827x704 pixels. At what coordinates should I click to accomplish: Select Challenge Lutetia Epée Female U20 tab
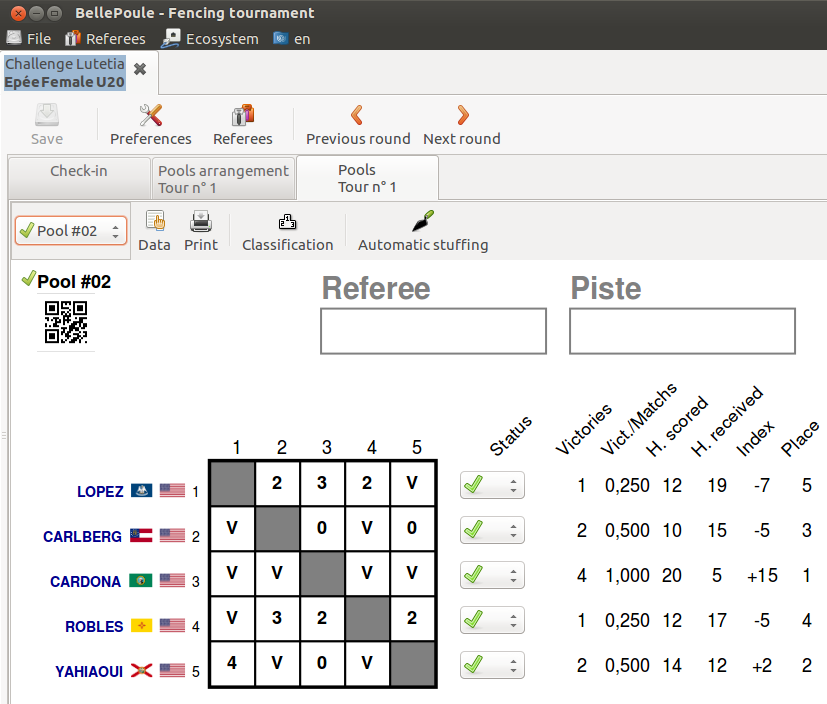65,73
